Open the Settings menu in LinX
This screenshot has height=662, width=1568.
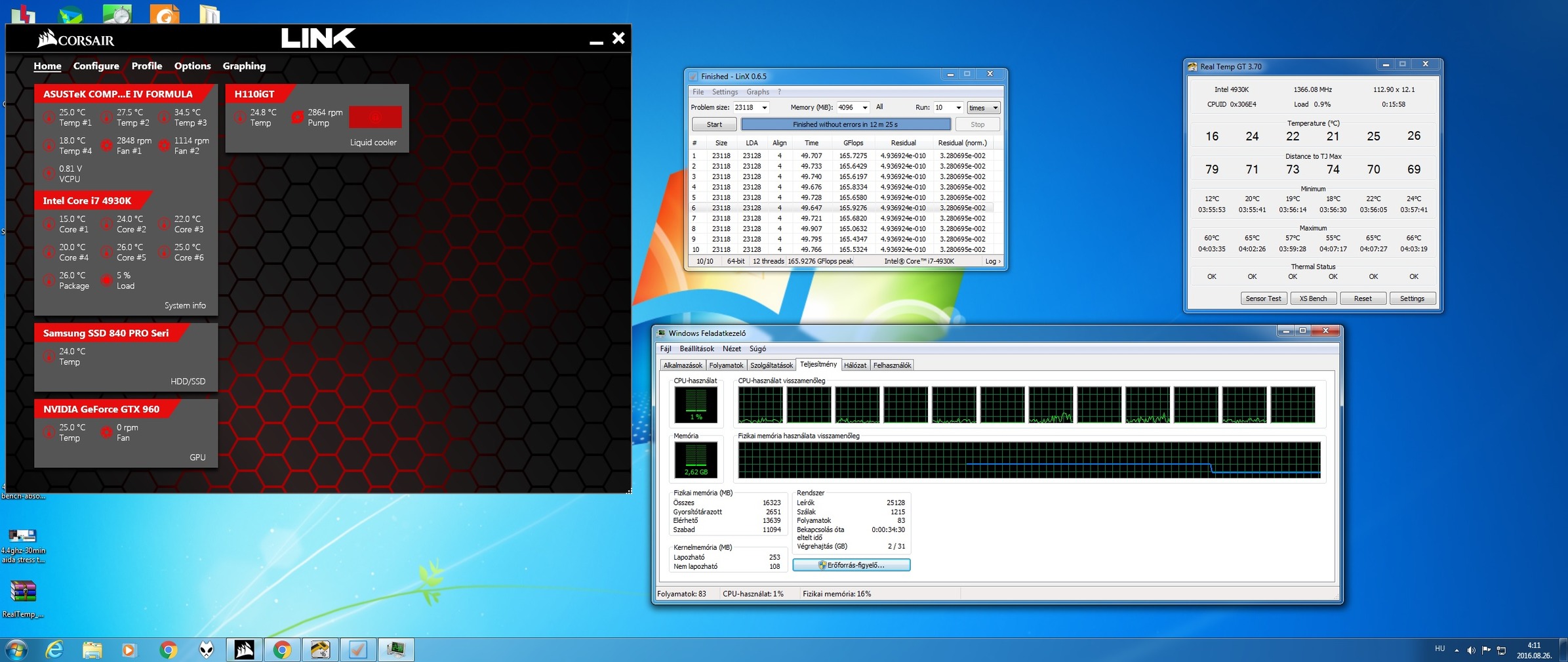[725, 92]
